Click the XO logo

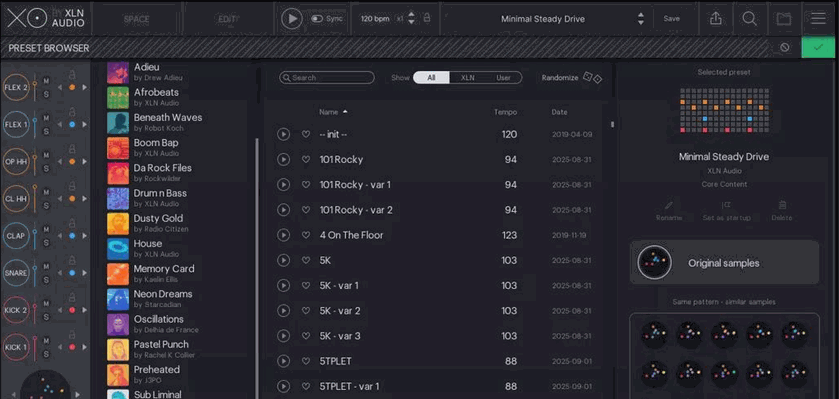[x=27, y=19]
